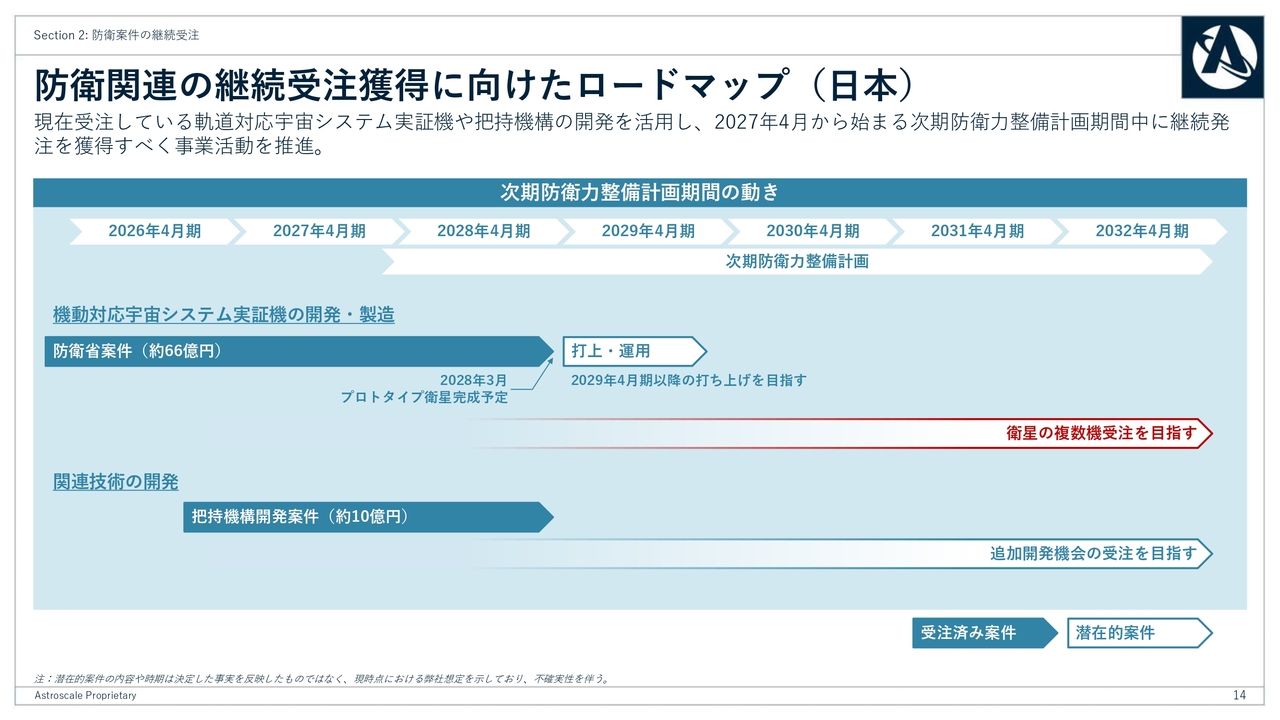Viewport: 1280px width, 720px height.
Task: Select the 把持機構開発案件（約10億円） bar
Action: coord(367,517)
